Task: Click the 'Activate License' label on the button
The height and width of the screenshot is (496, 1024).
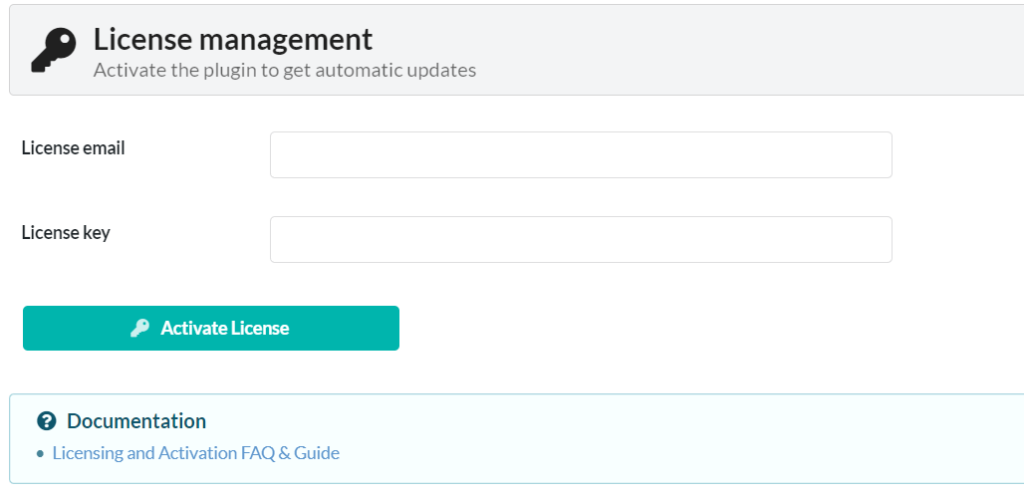Action: tap(225, 328)
